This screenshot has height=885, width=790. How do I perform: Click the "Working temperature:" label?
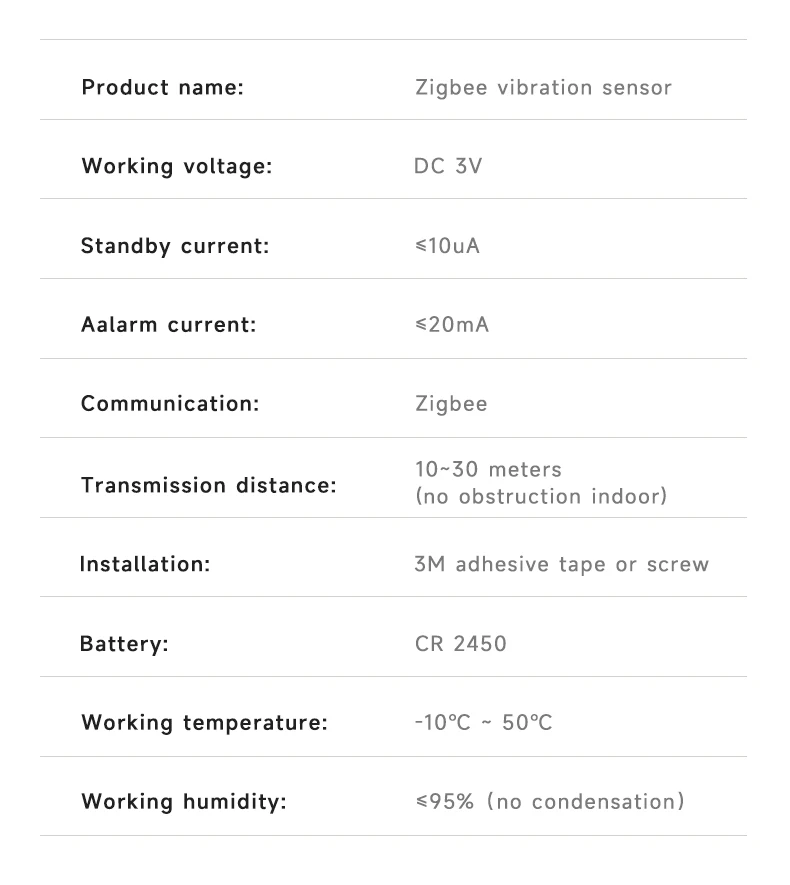click(x=204, y=722)
